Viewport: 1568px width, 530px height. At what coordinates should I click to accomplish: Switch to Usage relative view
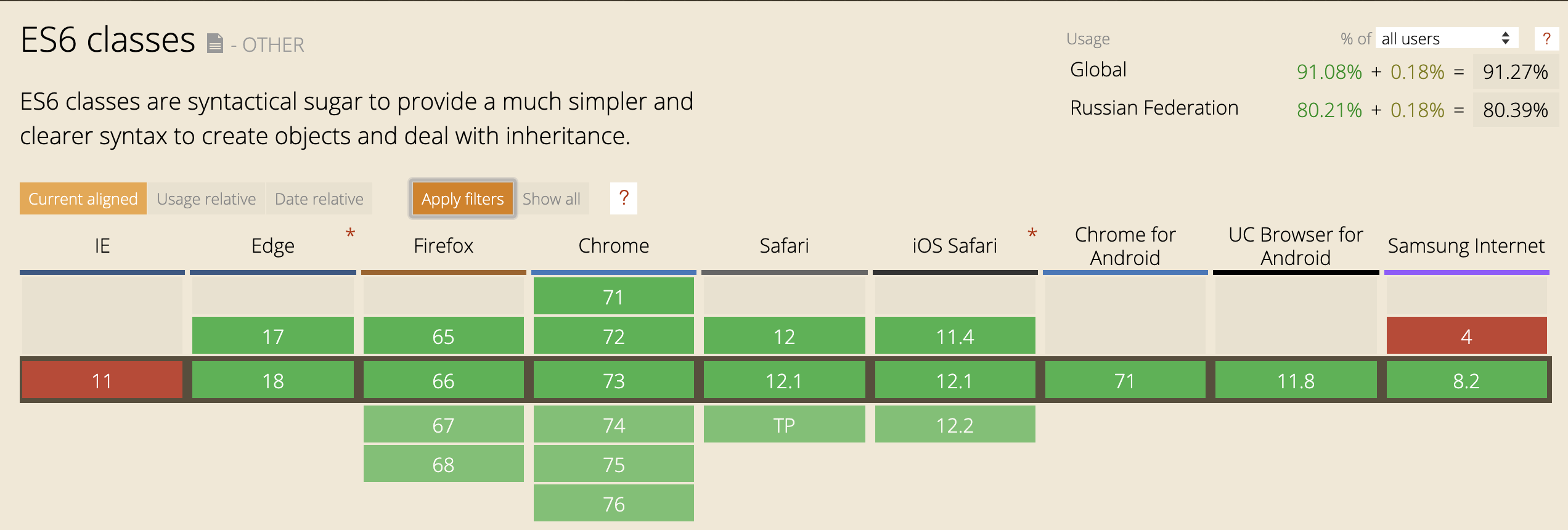(x=206, y=198)
